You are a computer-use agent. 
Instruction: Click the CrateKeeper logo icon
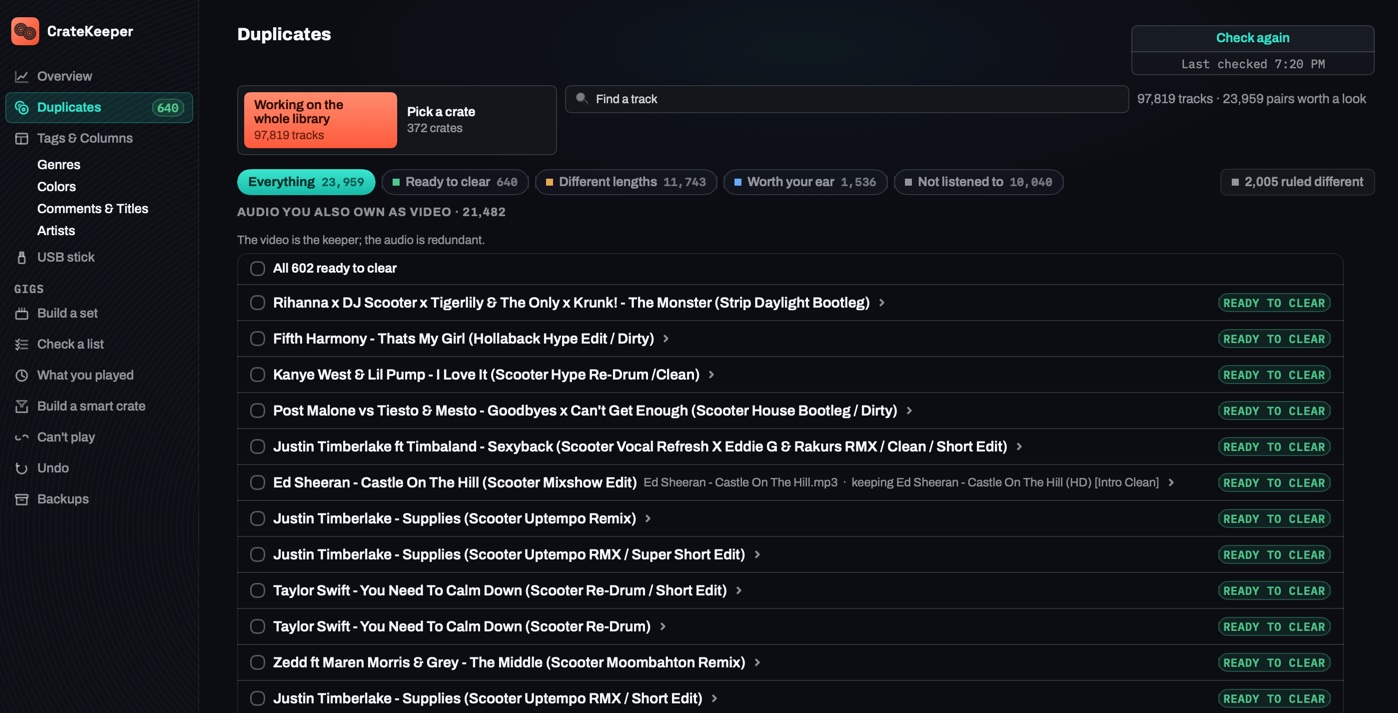[x=25, y=31]
